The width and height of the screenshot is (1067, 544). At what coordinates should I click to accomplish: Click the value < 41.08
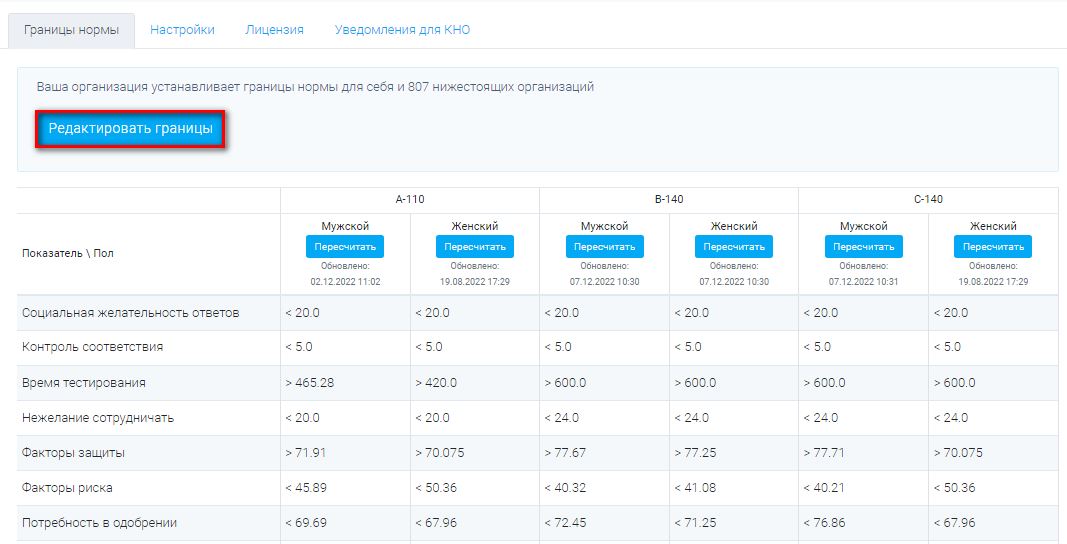(695, 488)
